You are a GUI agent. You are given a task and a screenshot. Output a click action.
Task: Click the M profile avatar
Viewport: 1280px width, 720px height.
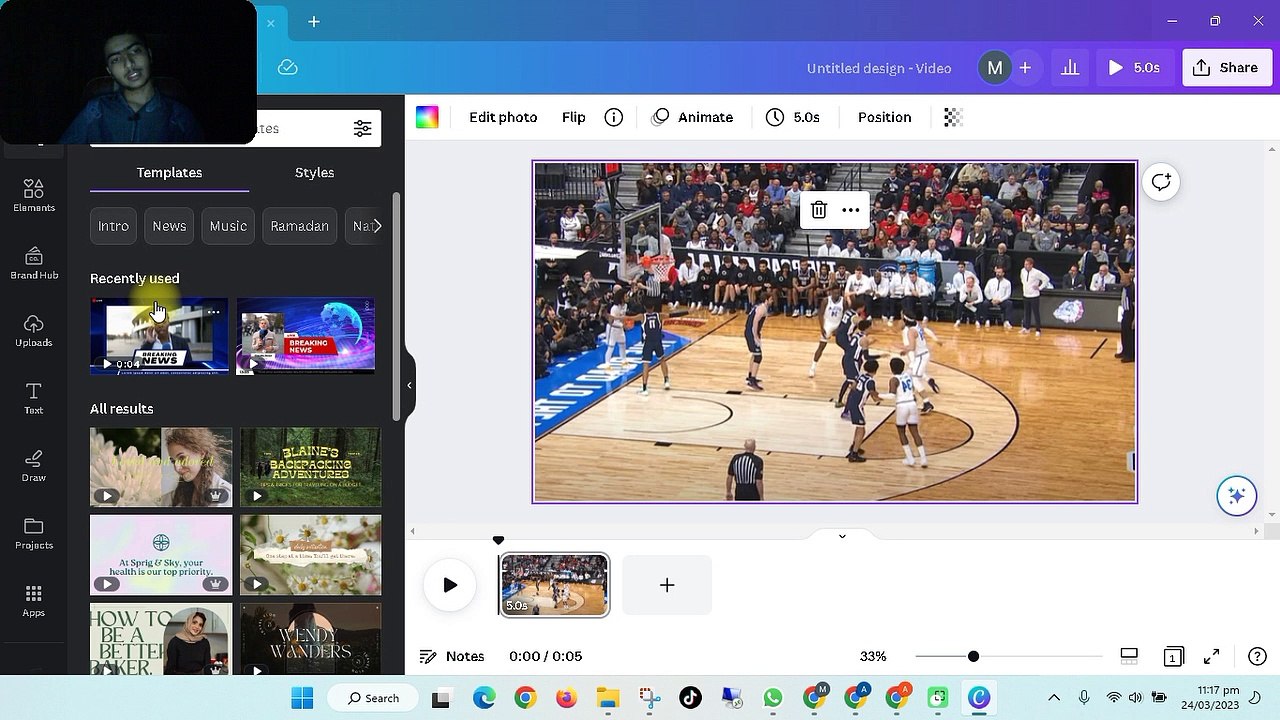point(994,67)
